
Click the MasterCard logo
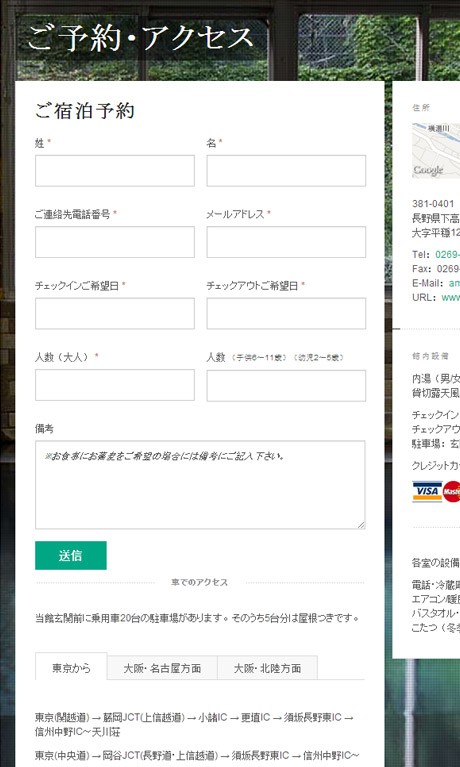point(452,491)
